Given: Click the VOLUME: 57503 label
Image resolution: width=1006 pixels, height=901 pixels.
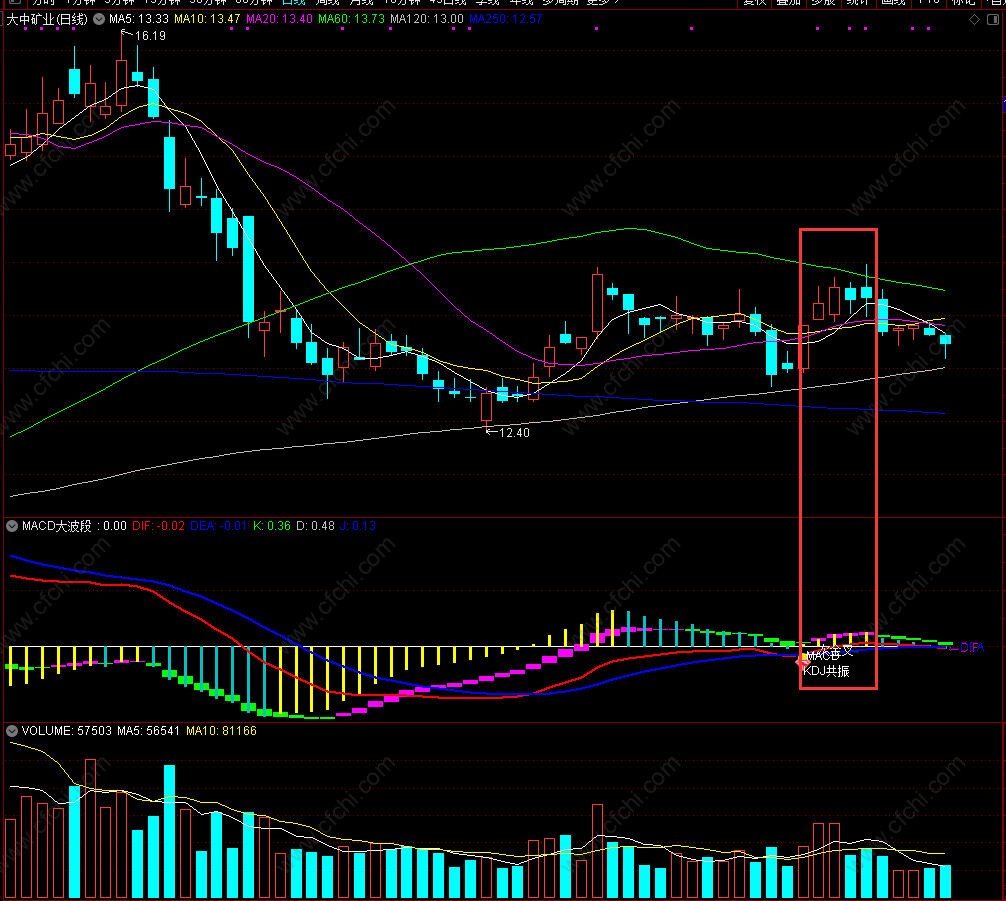Looking at the screenshot, I should (67, 731).
